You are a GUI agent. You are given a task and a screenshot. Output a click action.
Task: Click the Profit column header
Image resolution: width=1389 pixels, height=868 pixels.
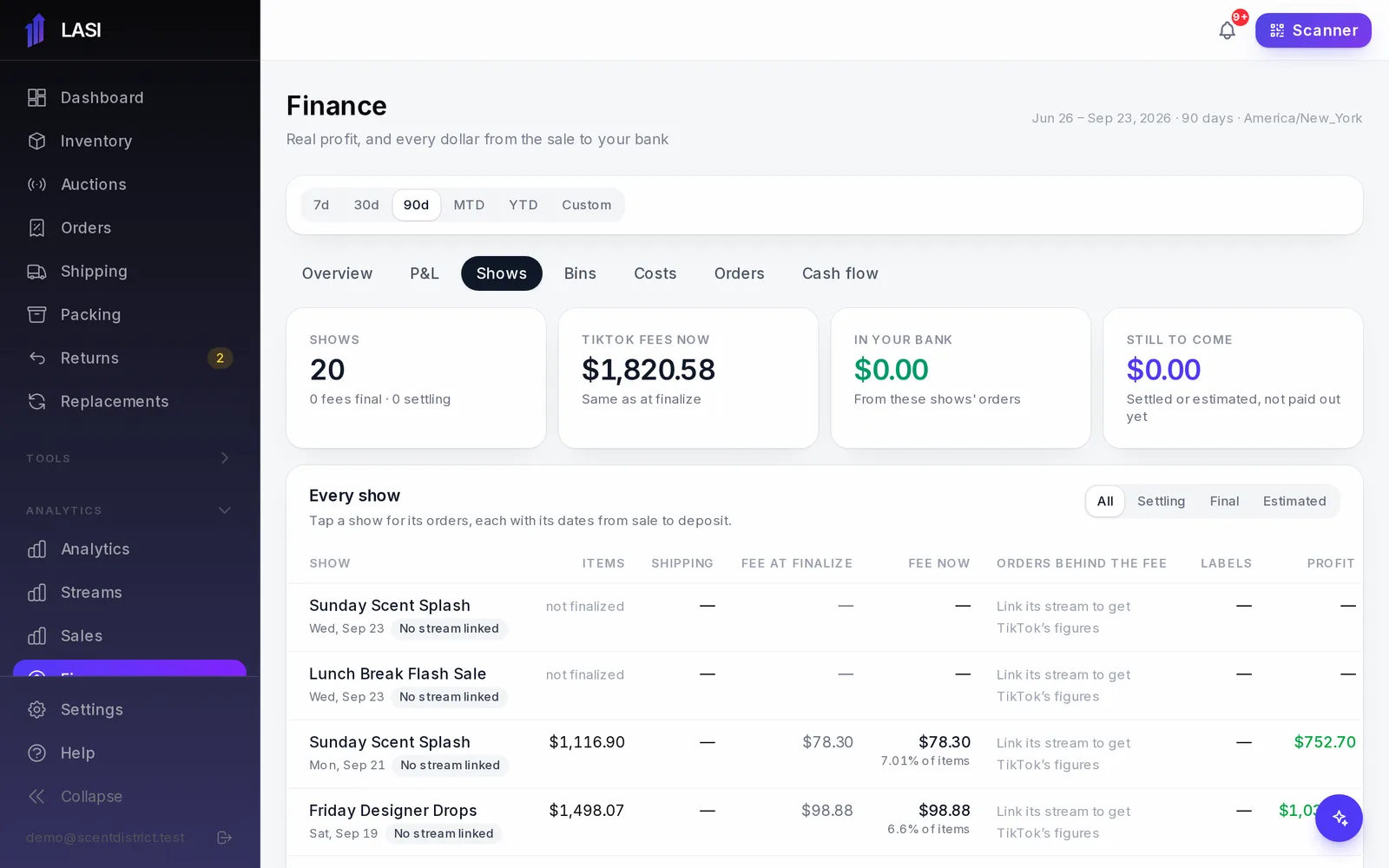point(1330,563)
